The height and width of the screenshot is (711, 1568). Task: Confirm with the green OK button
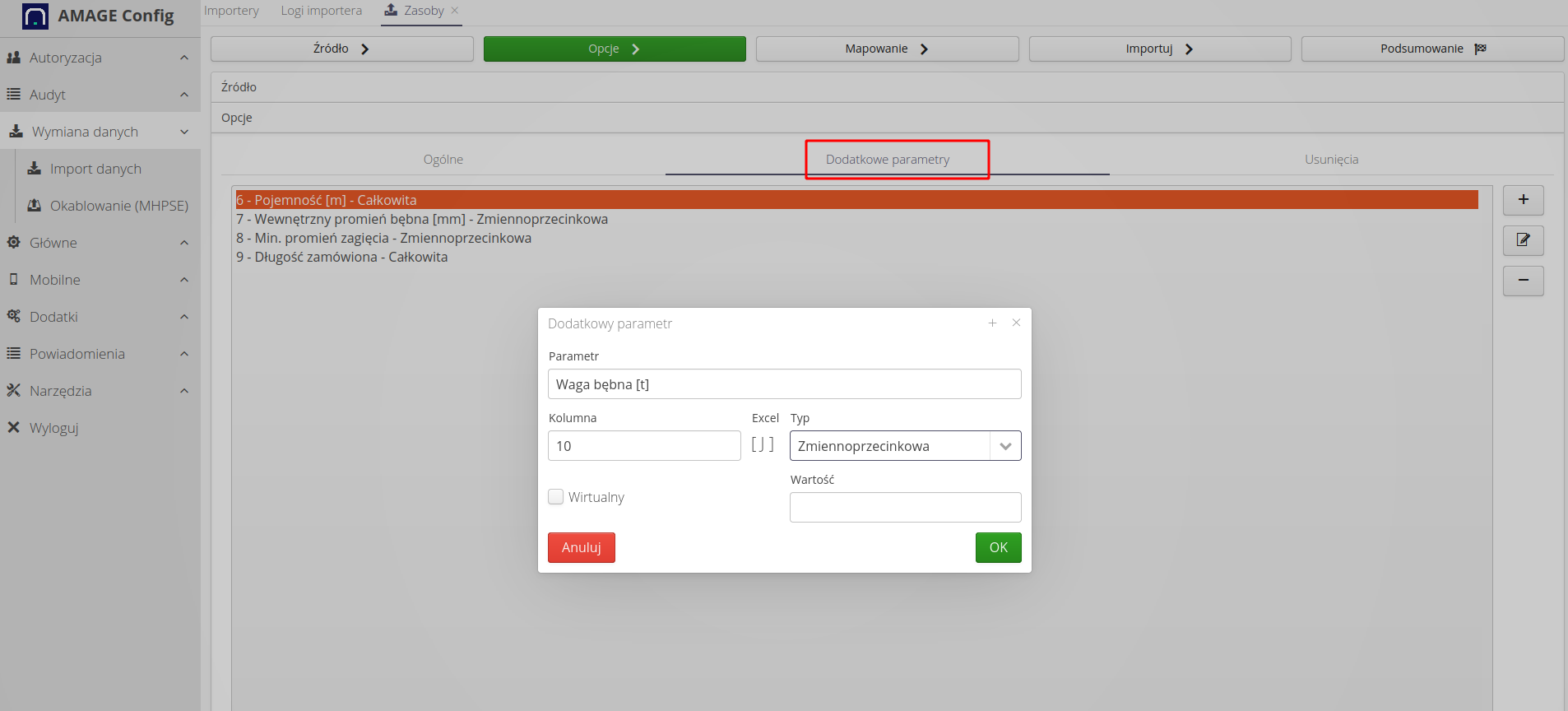pyautogui.click(x=998, y=547)
